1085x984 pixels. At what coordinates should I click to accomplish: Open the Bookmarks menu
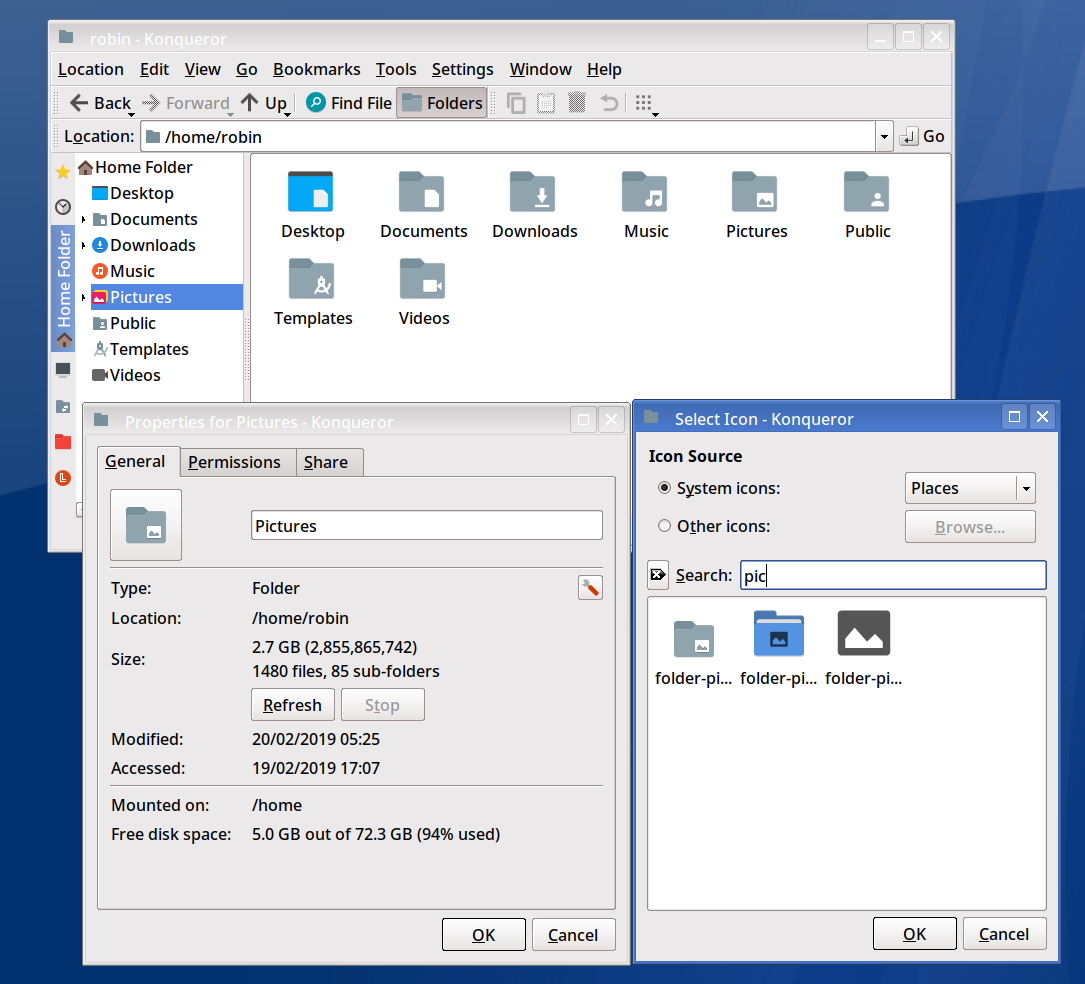[x=316, y=69]
